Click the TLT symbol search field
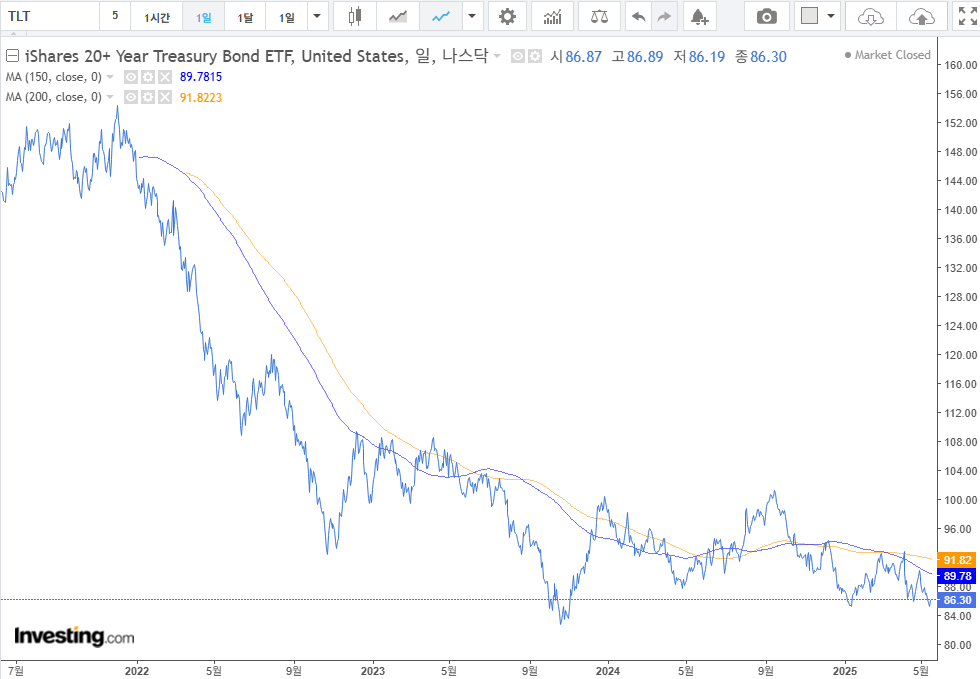980x679 pixels. click(50, 16)
